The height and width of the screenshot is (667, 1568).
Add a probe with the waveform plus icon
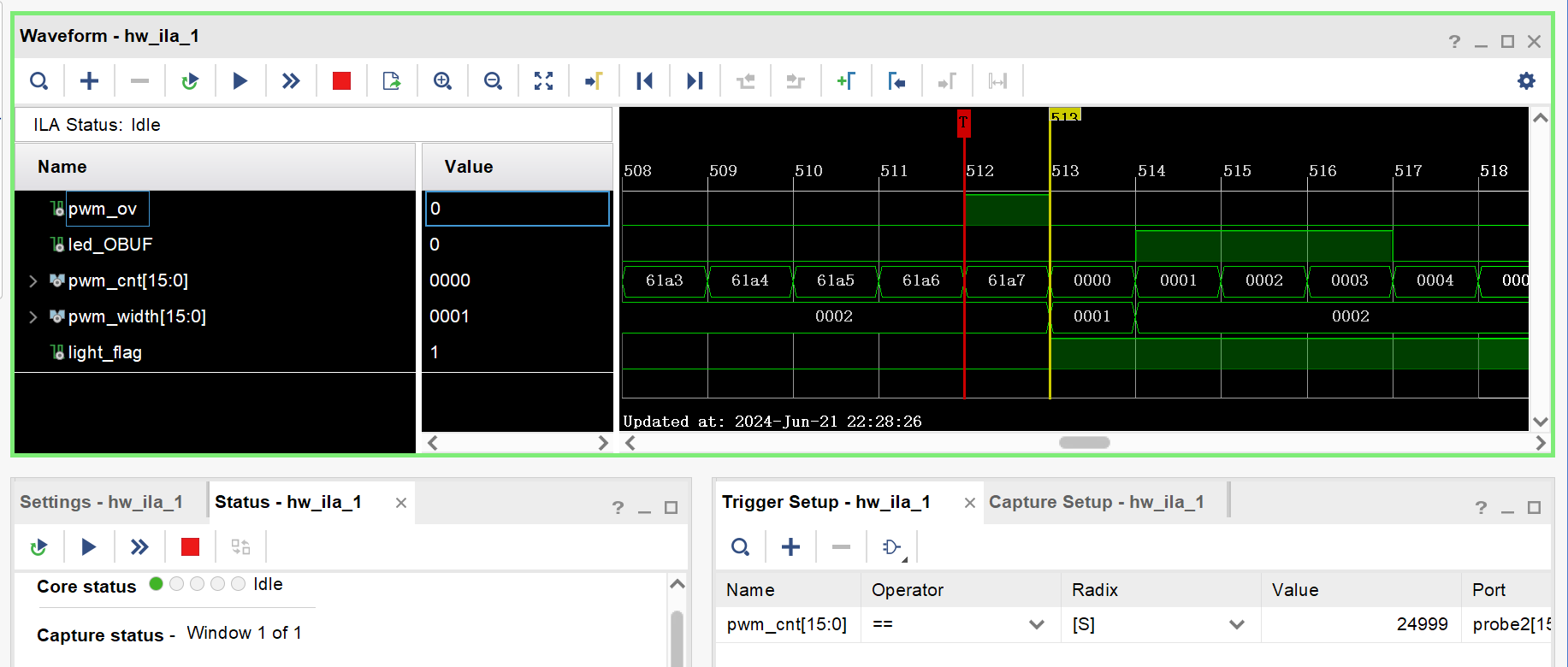click(89, 81)
